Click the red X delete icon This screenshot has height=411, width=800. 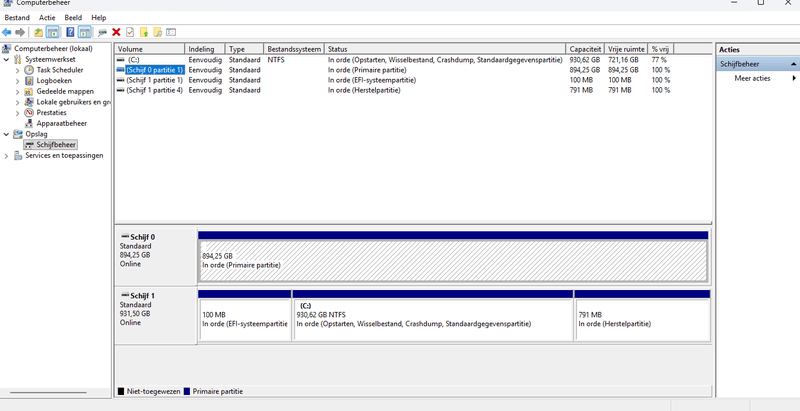coord(116,32)
